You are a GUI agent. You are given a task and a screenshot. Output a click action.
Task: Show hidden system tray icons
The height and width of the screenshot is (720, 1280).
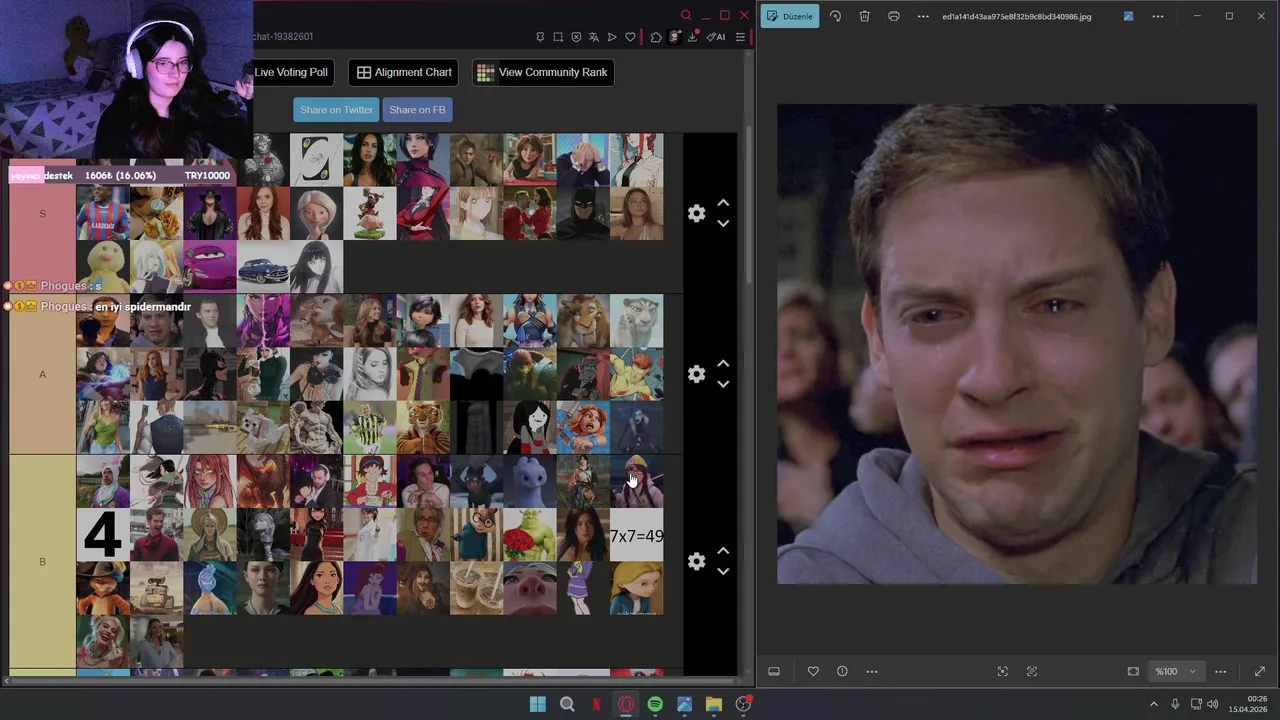pyautogui.click(x=1153, y=704)
